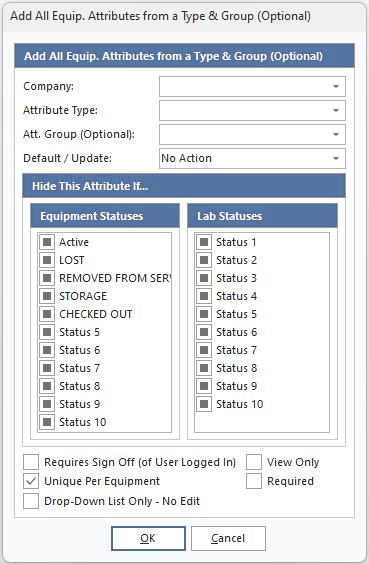Toggle Lab Statuses Status 9 checkbox

204,386
